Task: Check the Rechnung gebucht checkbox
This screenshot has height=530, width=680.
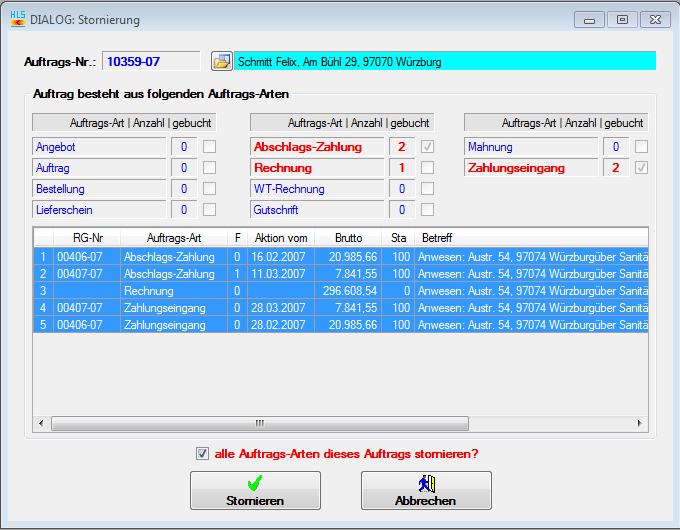Action: (x=428, y=168)
